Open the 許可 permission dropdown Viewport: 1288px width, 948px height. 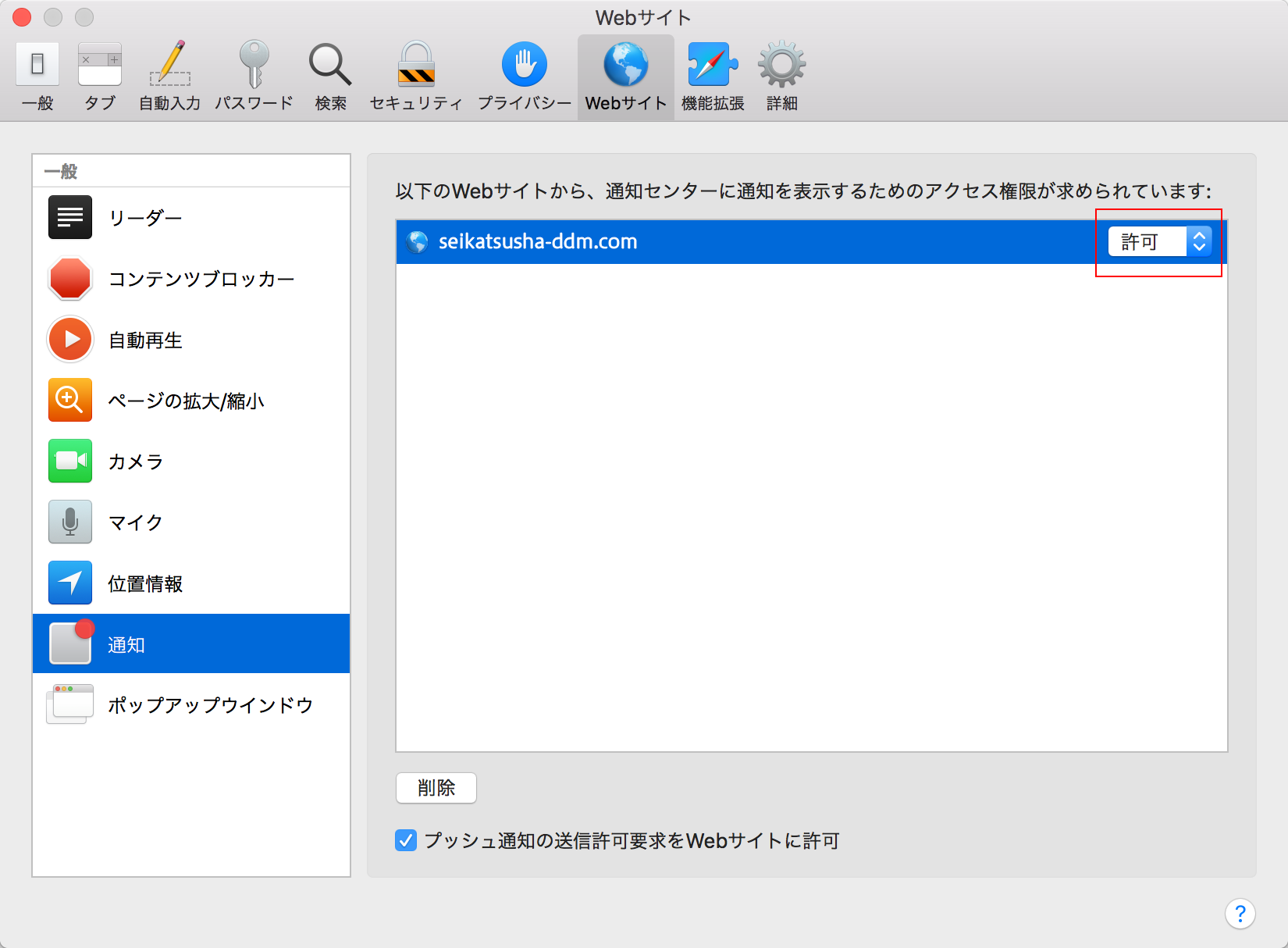point(1160,241)
